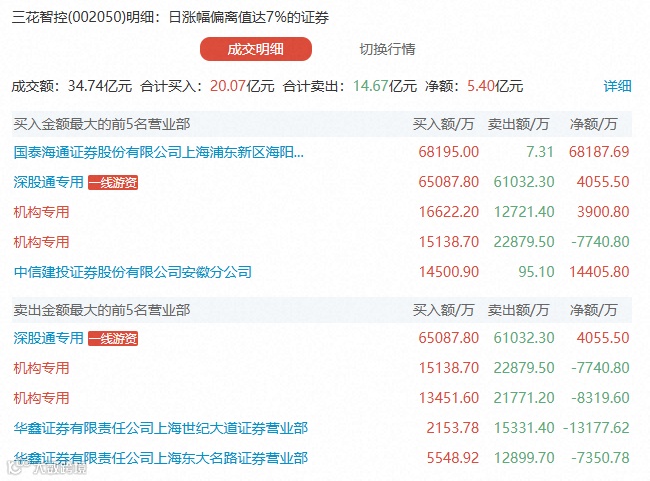This screenshot has height=481, width=650.
Task: Click net amount 14405.80
Action: pyautogui.click(x=599, y=272)
